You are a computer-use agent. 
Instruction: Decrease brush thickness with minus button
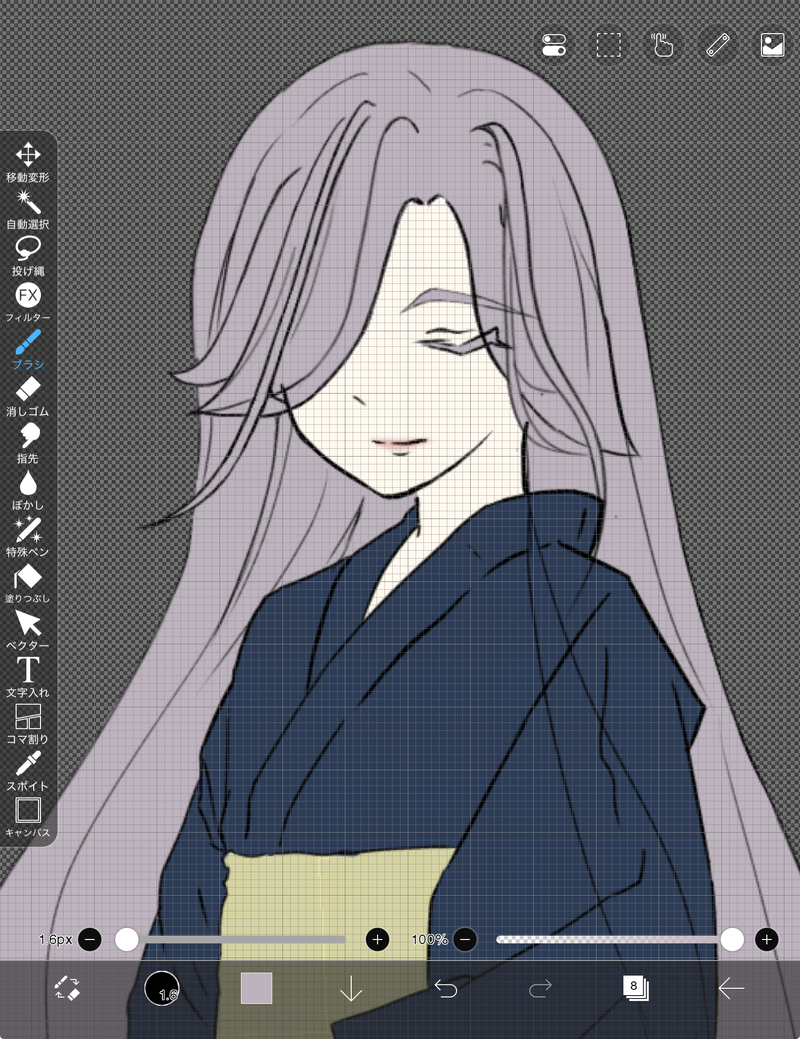pos(90,939)
